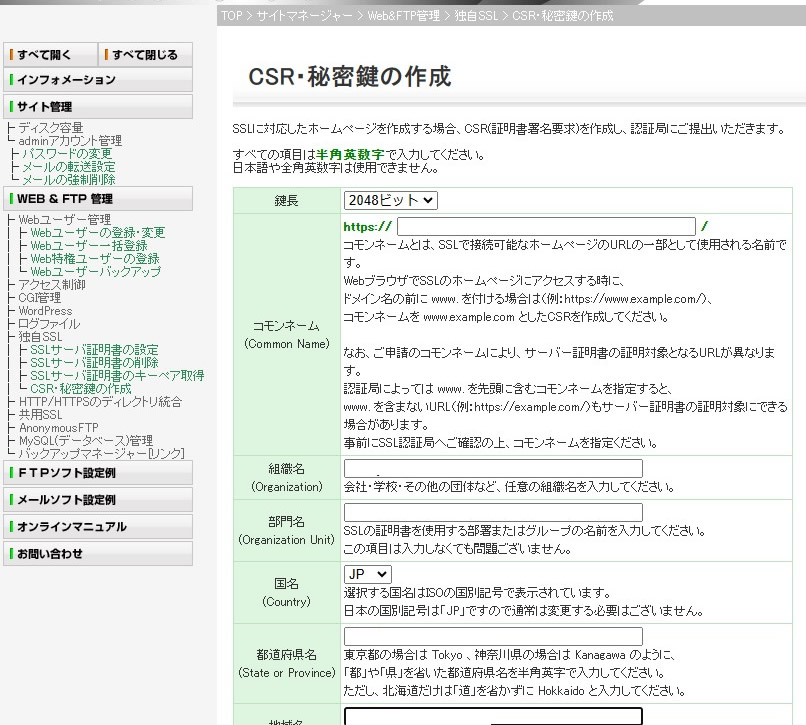806x725 pixels.
Task: Go to TOP in the breadcrumb
Action: [231, 15]
